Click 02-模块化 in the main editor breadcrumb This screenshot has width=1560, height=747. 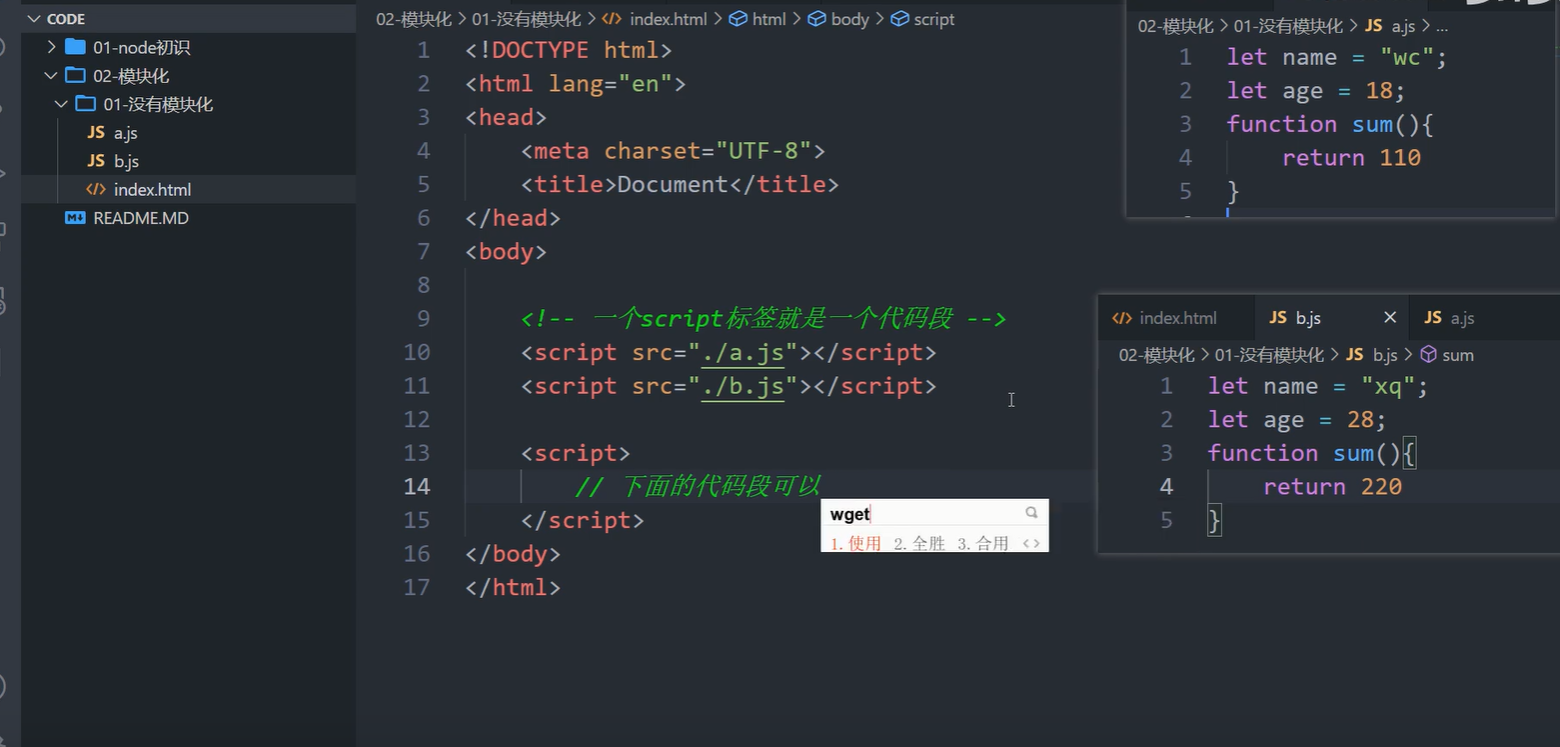[x=414, y=19]
